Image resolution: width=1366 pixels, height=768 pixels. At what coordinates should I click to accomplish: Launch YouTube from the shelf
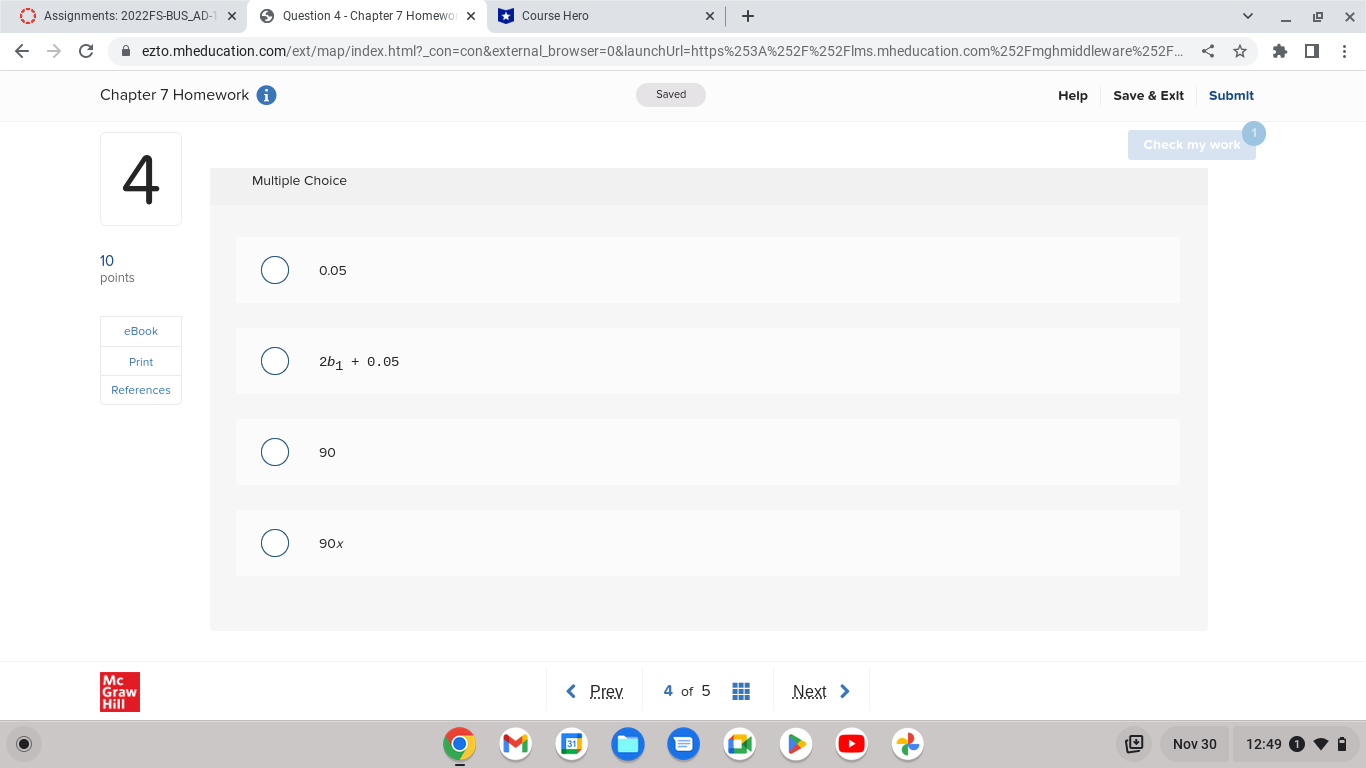point(851,744)
